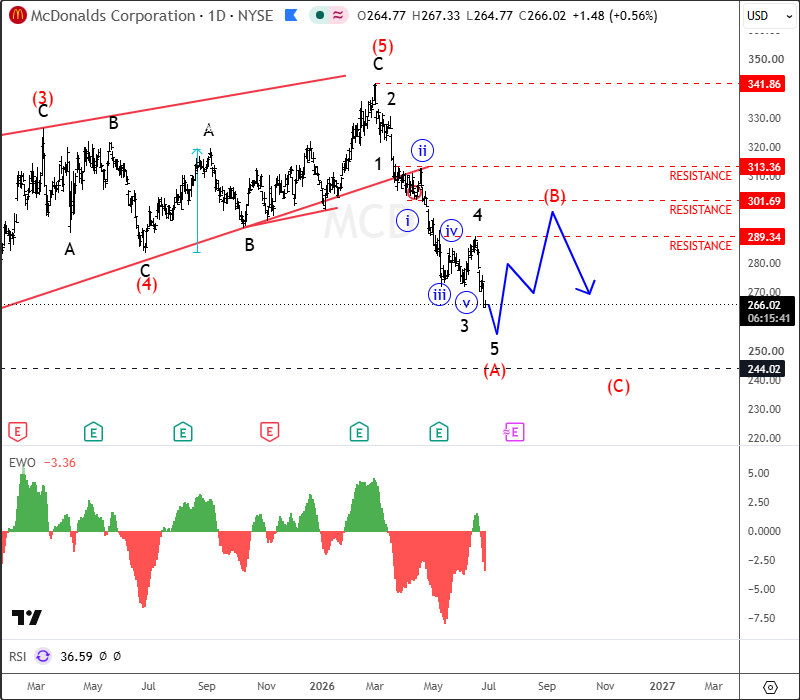800x700 pixels.
Task: Click the green earnings marker near August
Action: (183, 432)
